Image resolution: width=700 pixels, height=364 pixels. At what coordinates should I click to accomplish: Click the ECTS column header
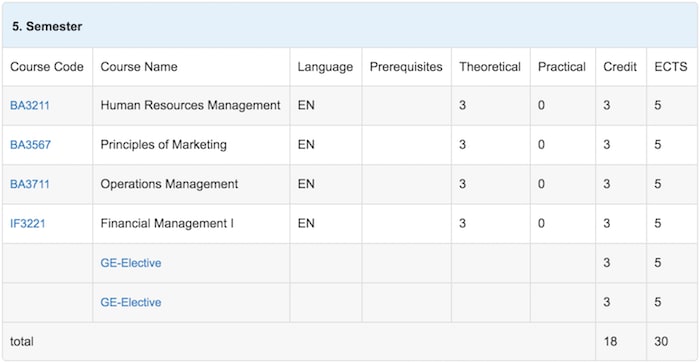click(671, 67)
